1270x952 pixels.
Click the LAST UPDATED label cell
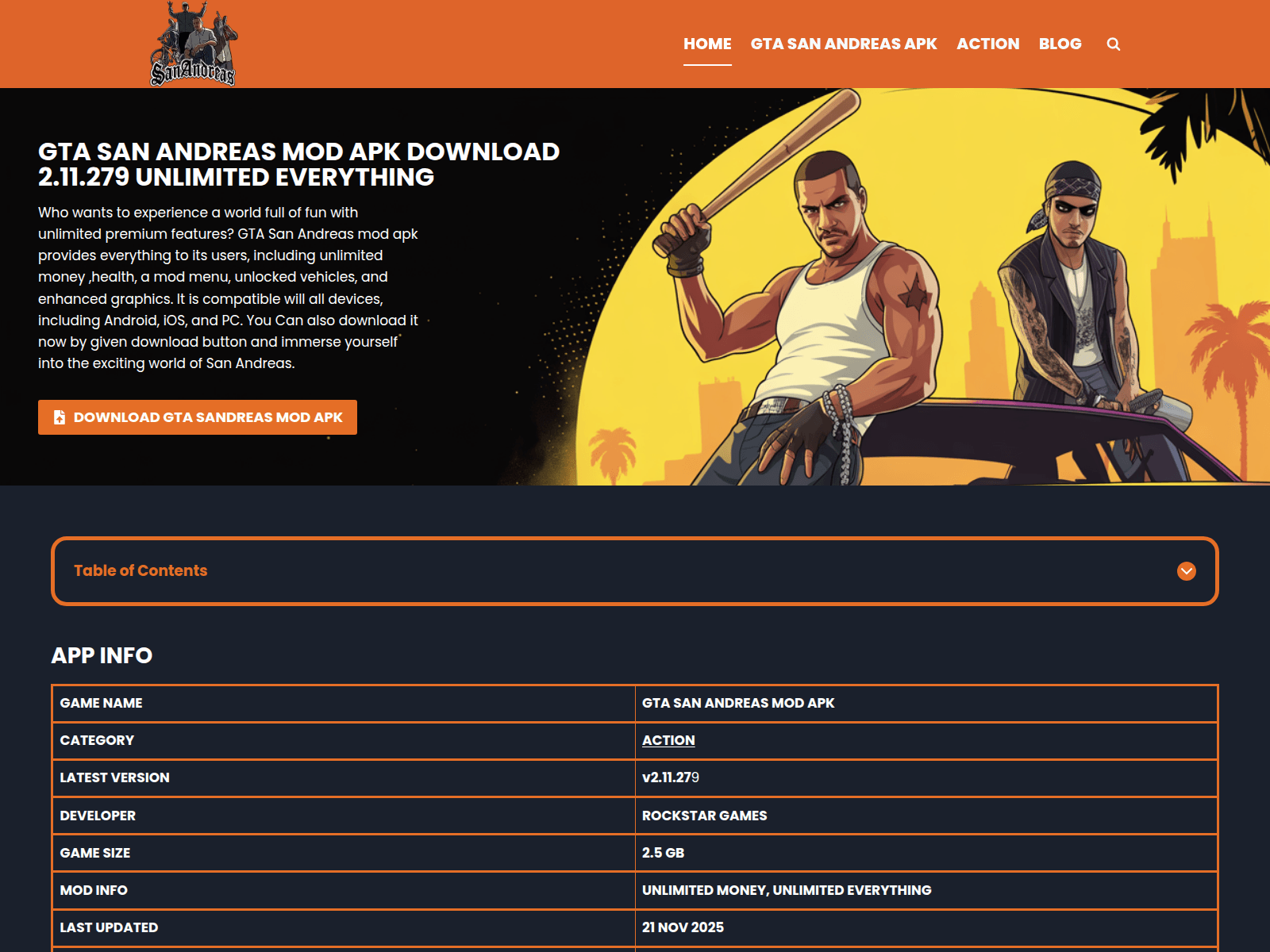(344, 927)
